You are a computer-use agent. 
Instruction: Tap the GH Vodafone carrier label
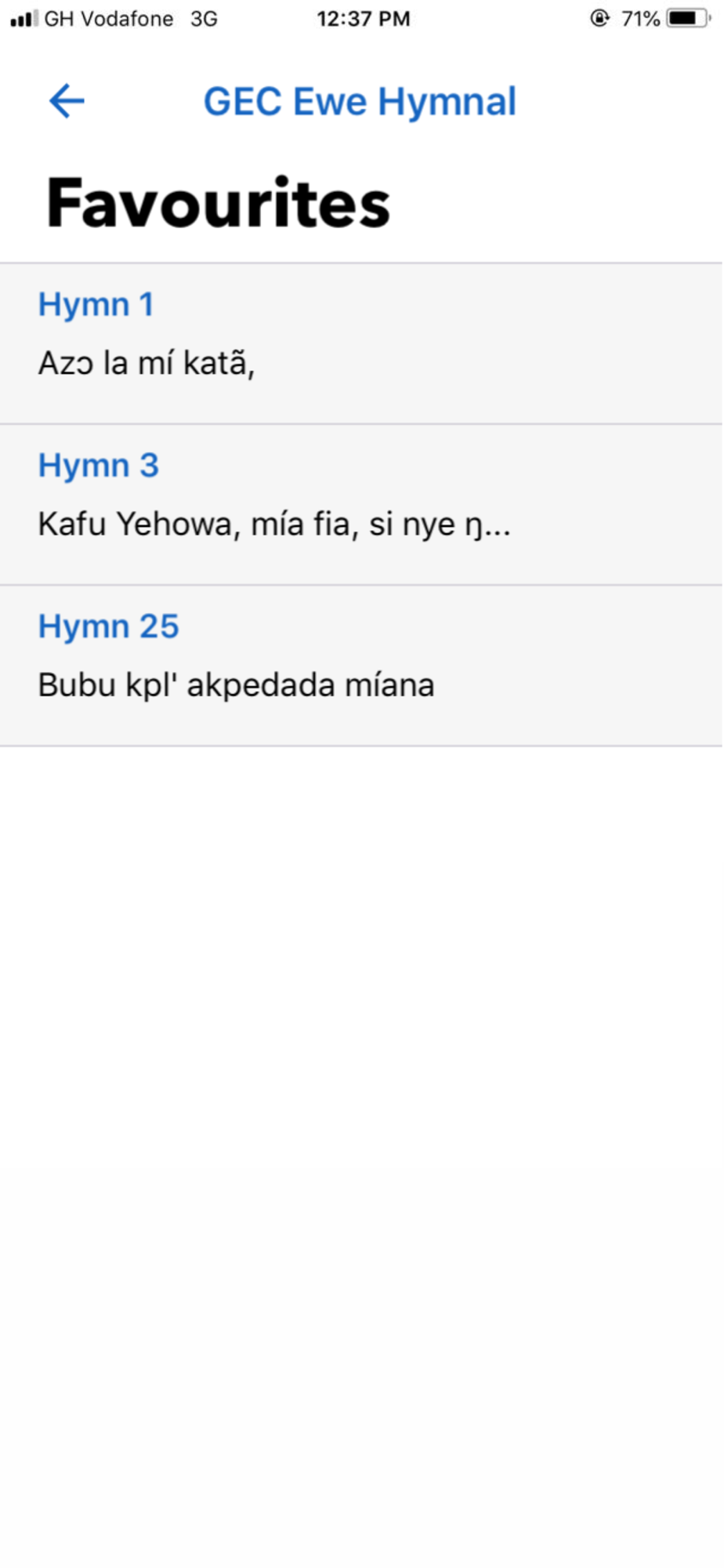[109, 19]
